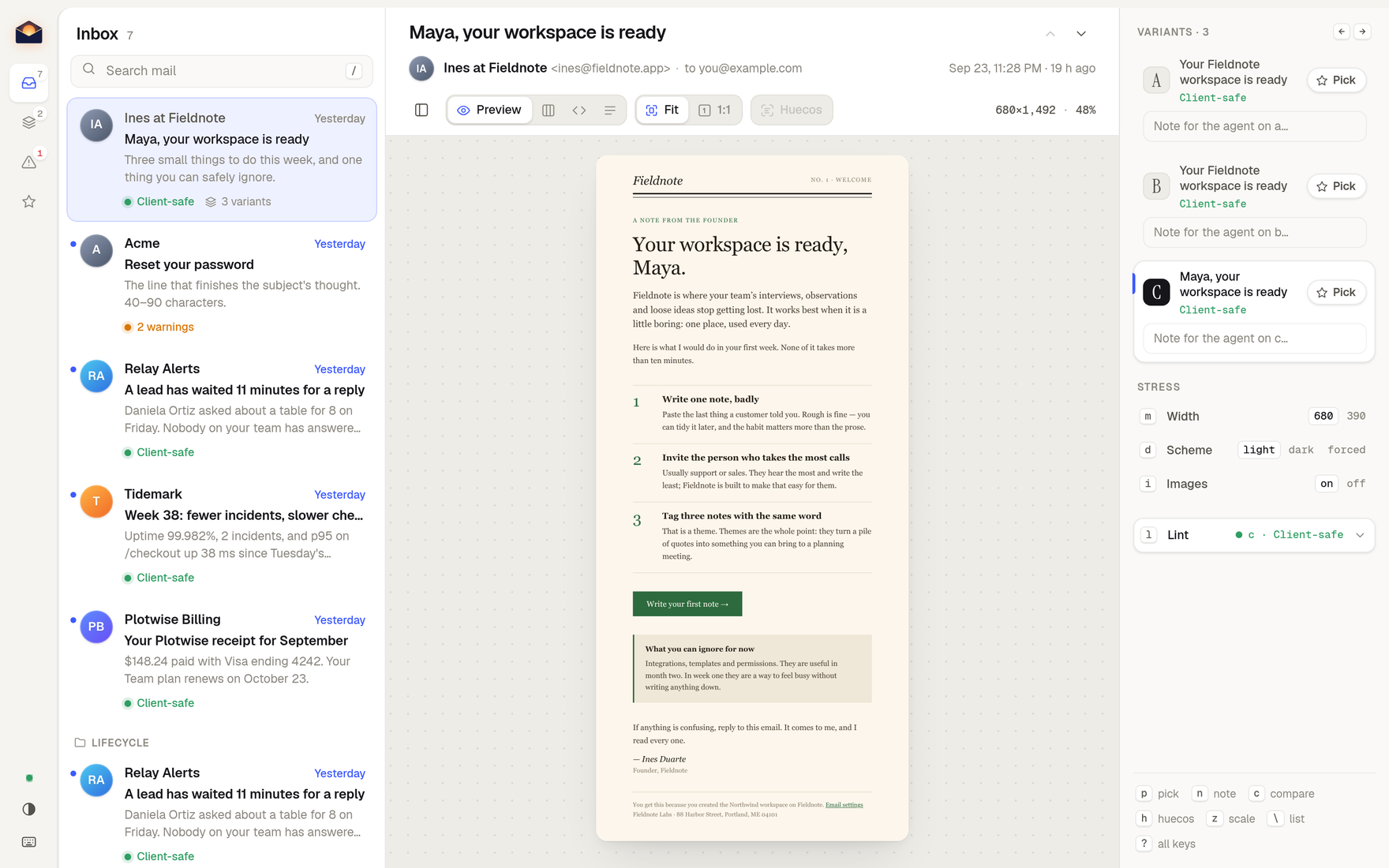Screen dimensions: 1389x868
Task: Open the Email settings link in footer
Action: tap(844, 805)
